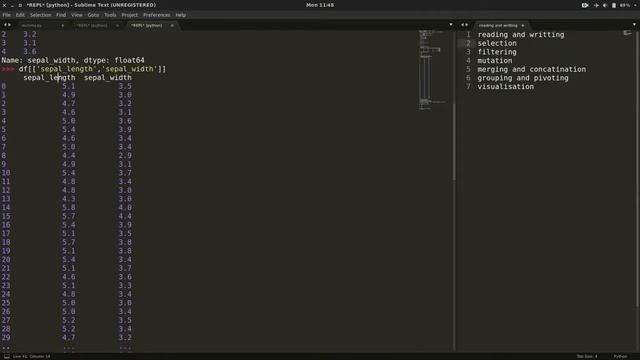Go to next tab in left pane
Image resolution: width=640 pixels, height=360 pixels.
pyautogui.click(x=9, y=25)
